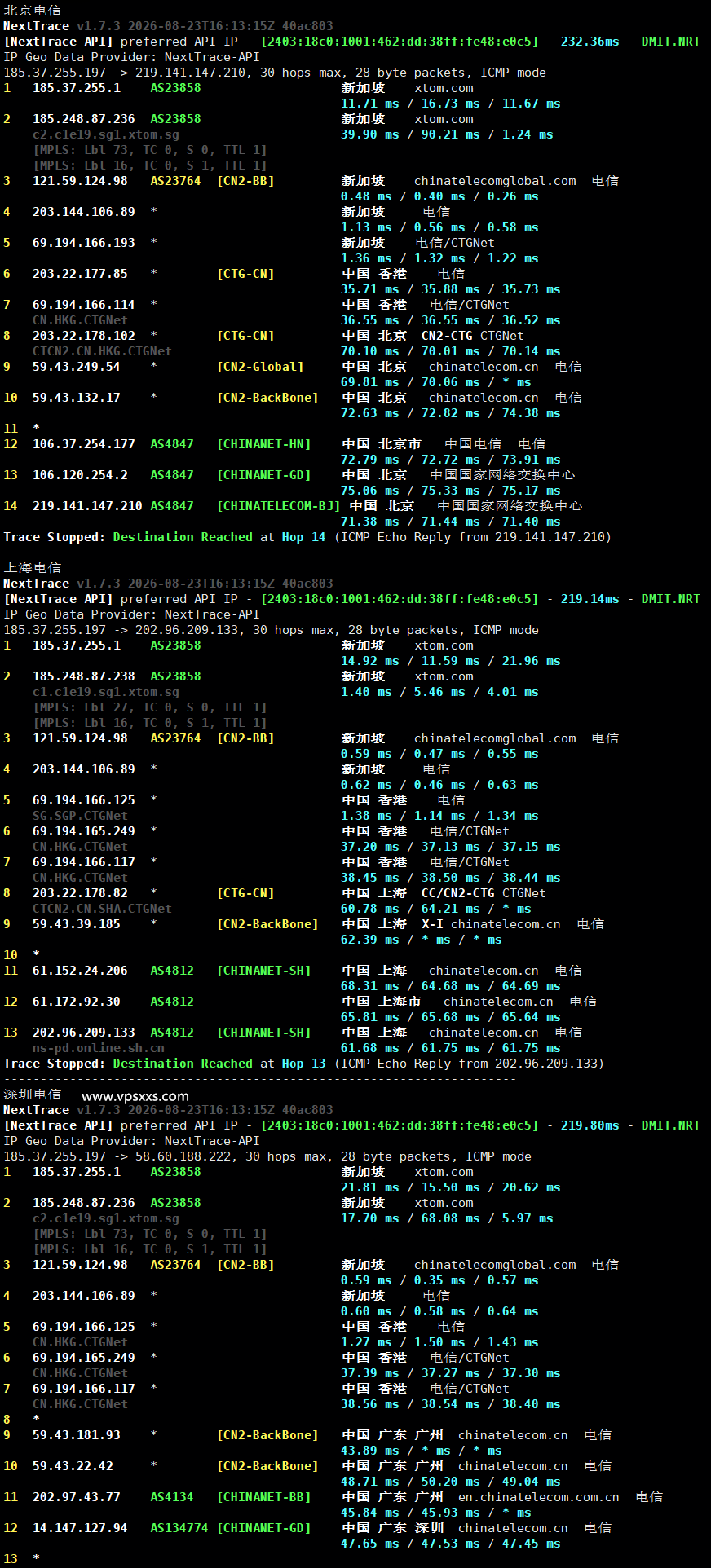The image size is (711, 1568).
Task: Click IP address 203.22.178.102
Action: tap(84, 336)
